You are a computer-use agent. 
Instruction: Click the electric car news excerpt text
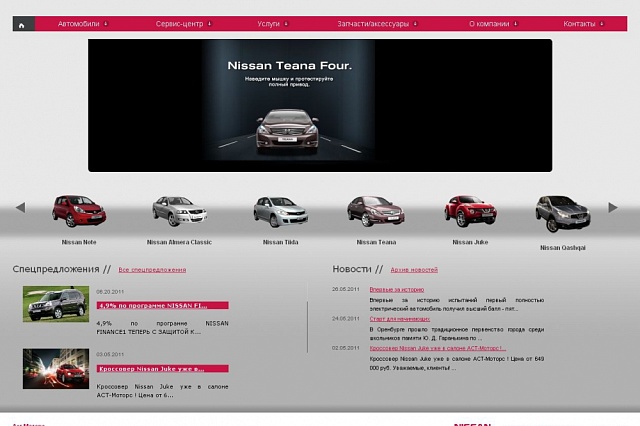point(457,304)
